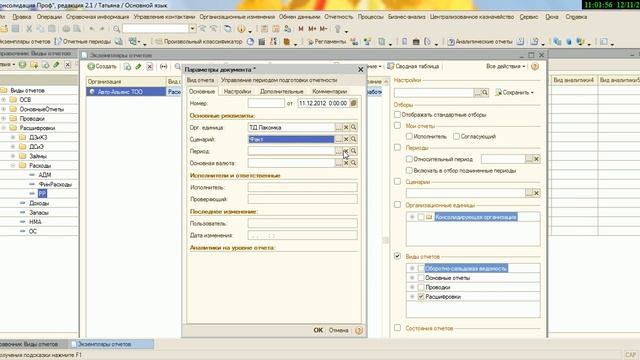Open the Отчетность menu
The height and width of the screenshot is (360, 640).
pyautogui.click(x=339, y=17)
